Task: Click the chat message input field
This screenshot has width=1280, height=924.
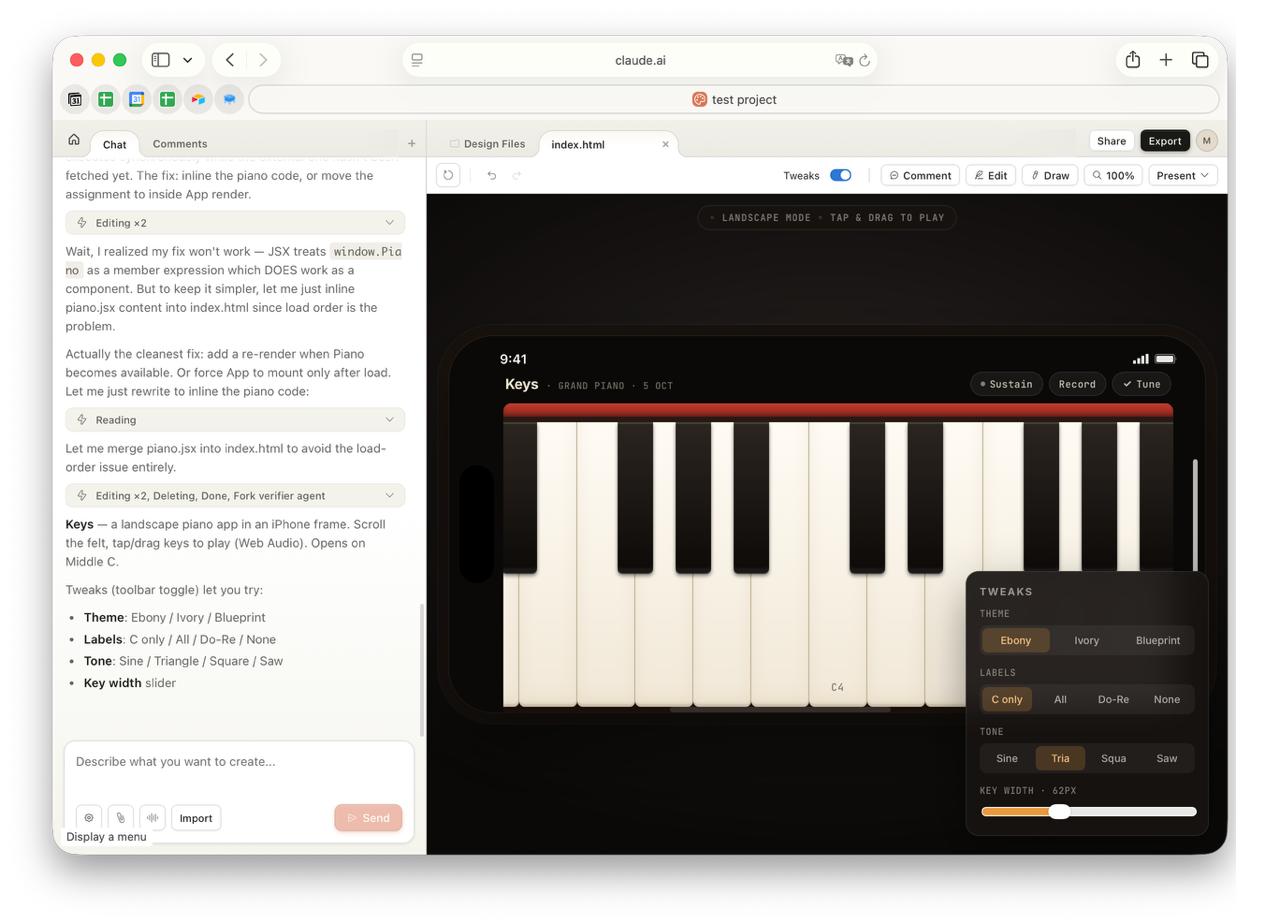Action: click(x=239, y=762)
